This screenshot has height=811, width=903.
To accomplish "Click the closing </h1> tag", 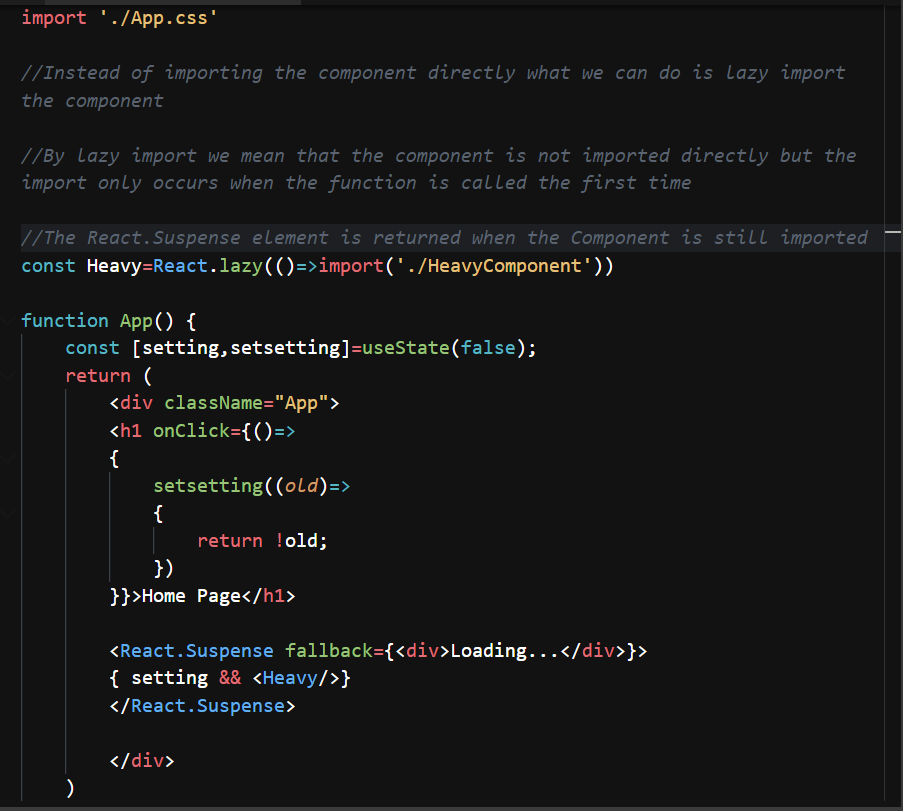I will click(x=268, y=596).
